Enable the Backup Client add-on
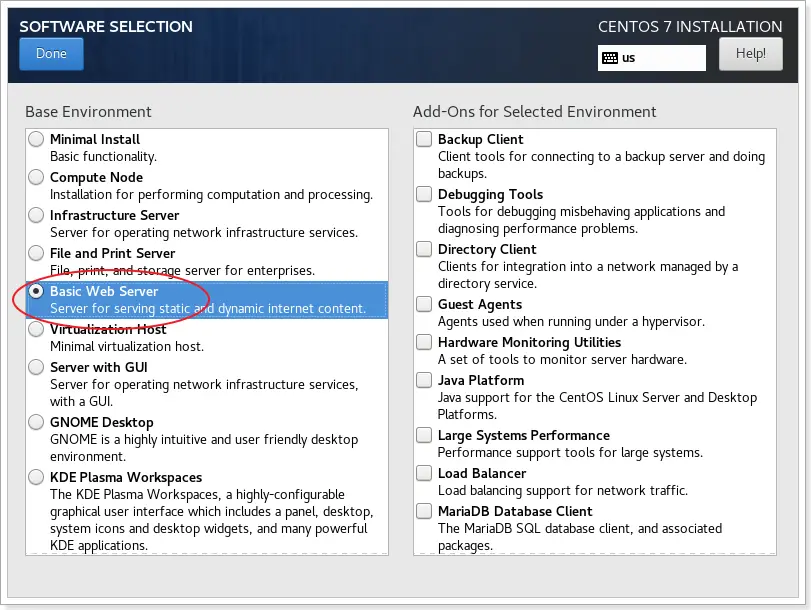This screenshot has width=811, height=610. pyautogui.click(x=425, y=140)
